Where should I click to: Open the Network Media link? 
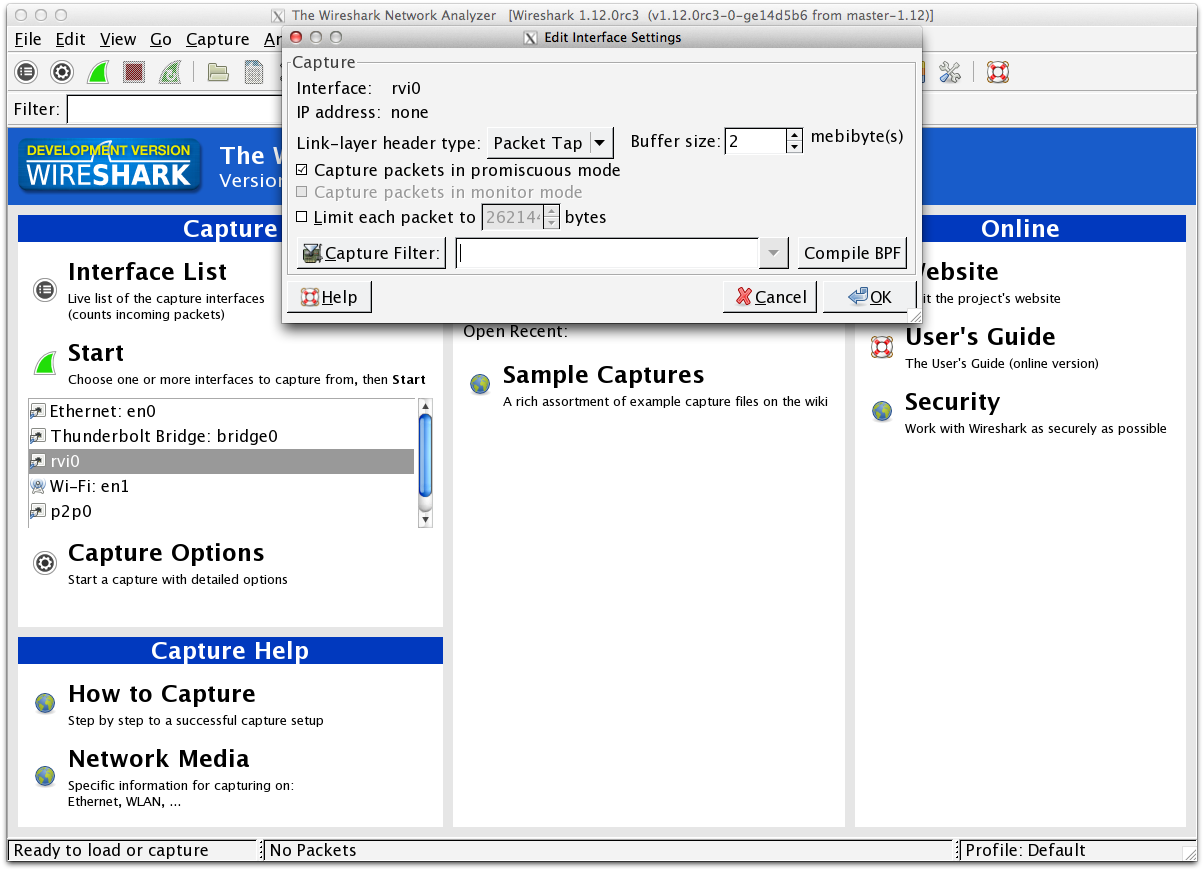pos(158,759)
